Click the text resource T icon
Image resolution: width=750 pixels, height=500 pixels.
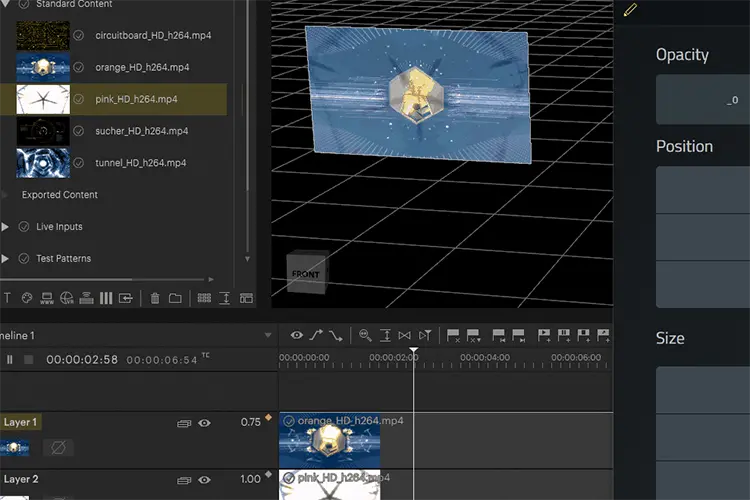pyautogui.click(x=7, y=298)
